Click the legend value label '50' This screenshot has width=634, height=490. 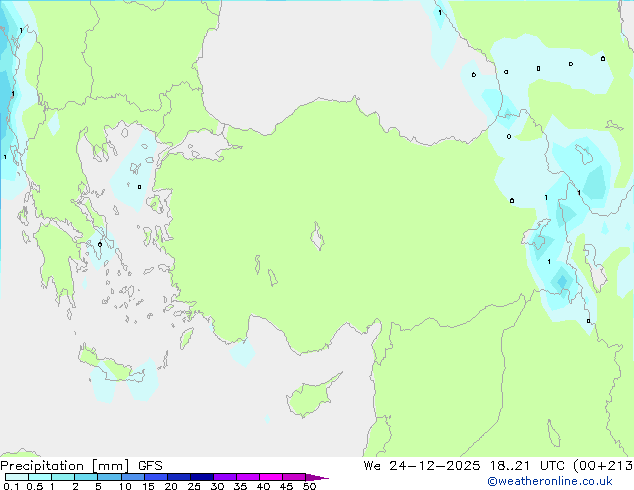tap(309, 486)
